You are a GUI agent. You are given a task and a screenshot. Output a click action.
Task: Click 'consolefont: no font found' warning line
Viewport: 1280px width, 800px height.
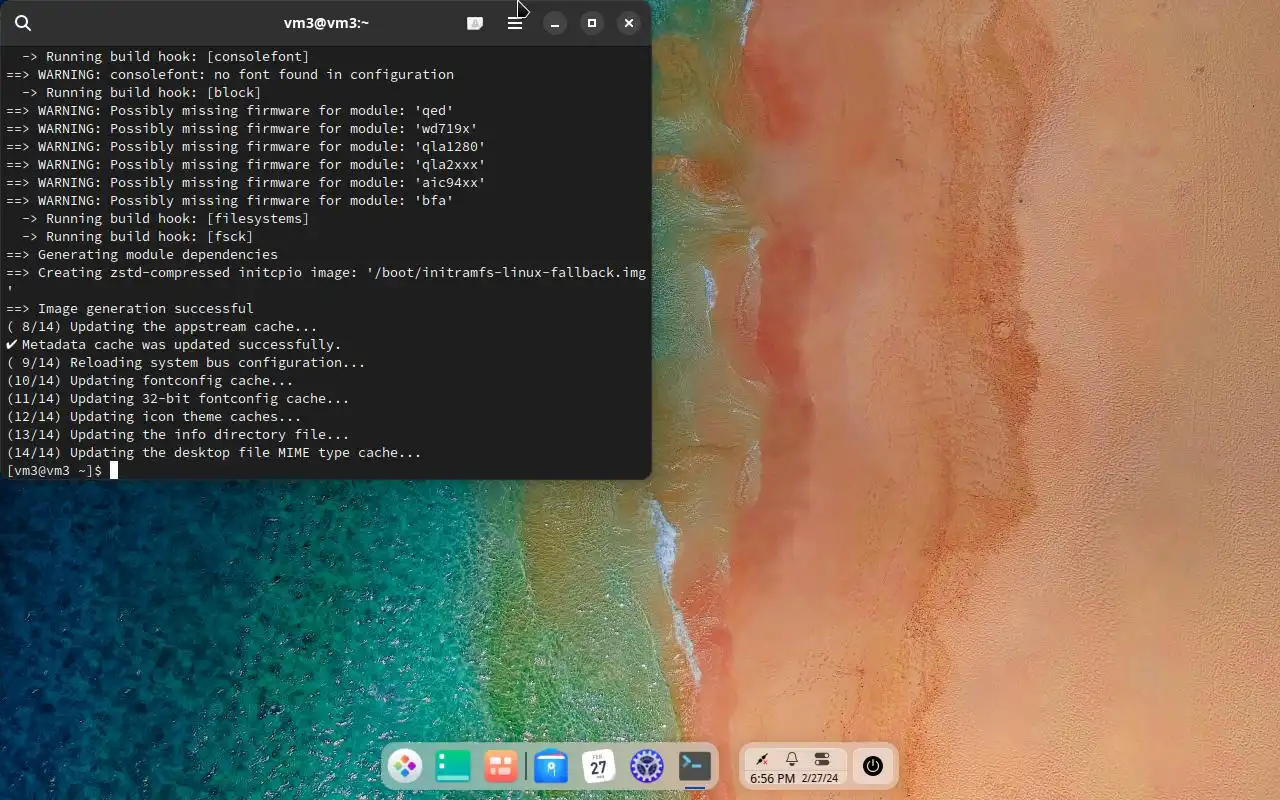[x=230, y=74]
